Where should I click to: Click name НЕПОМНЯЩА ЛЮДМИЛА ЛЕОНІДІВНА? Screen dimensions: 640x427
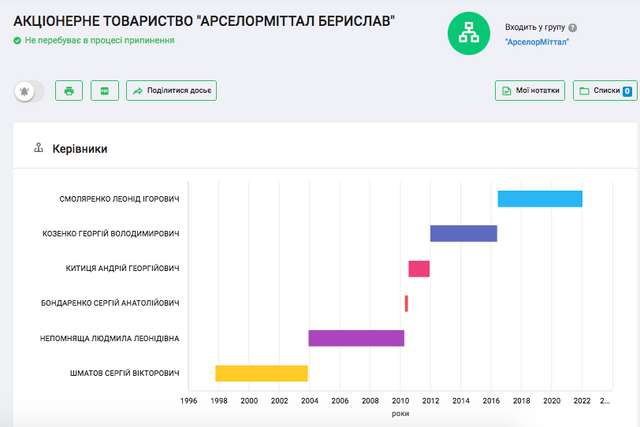tap(109, 338)
